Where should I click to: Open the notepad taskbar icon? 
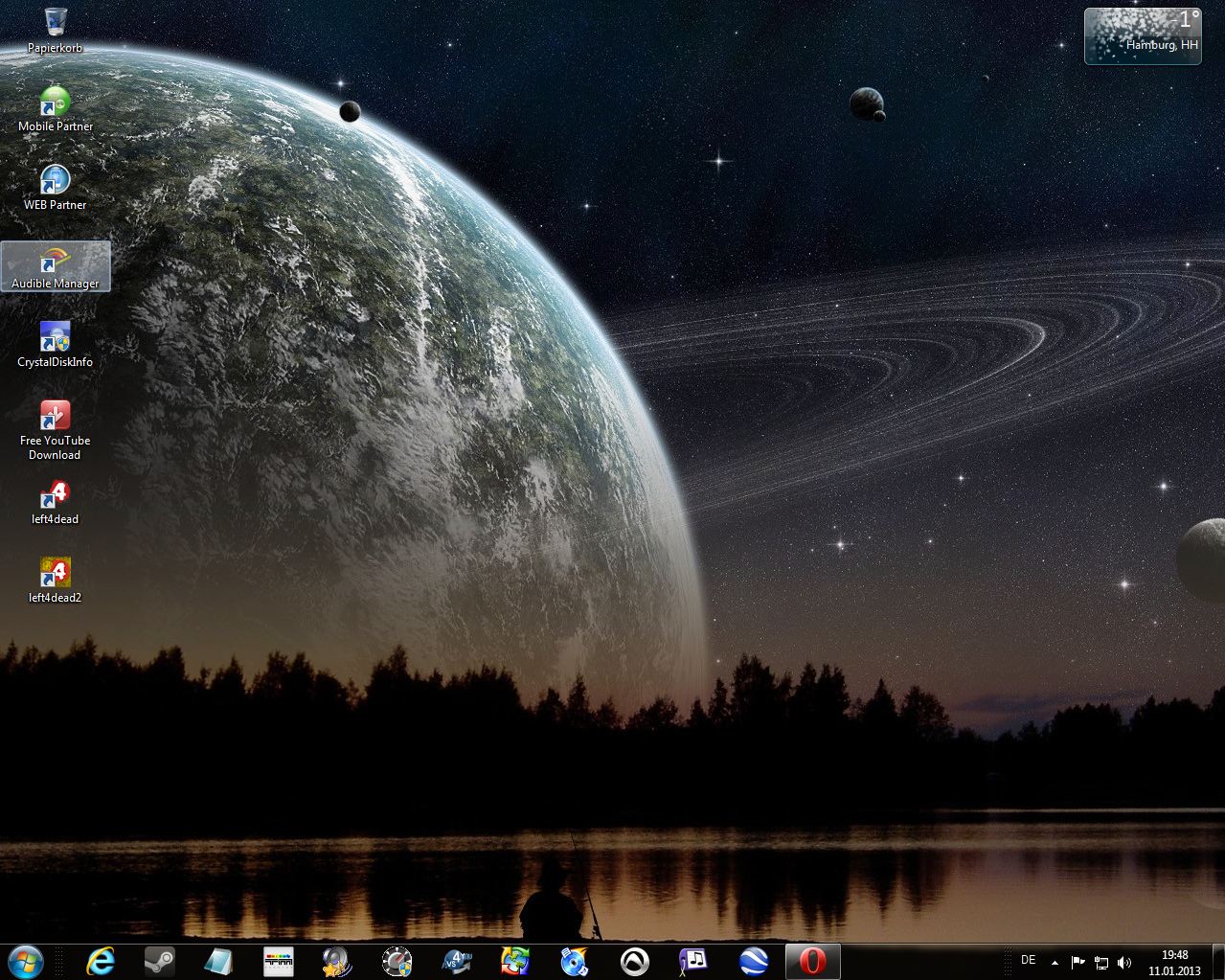(x=218, y=961)
